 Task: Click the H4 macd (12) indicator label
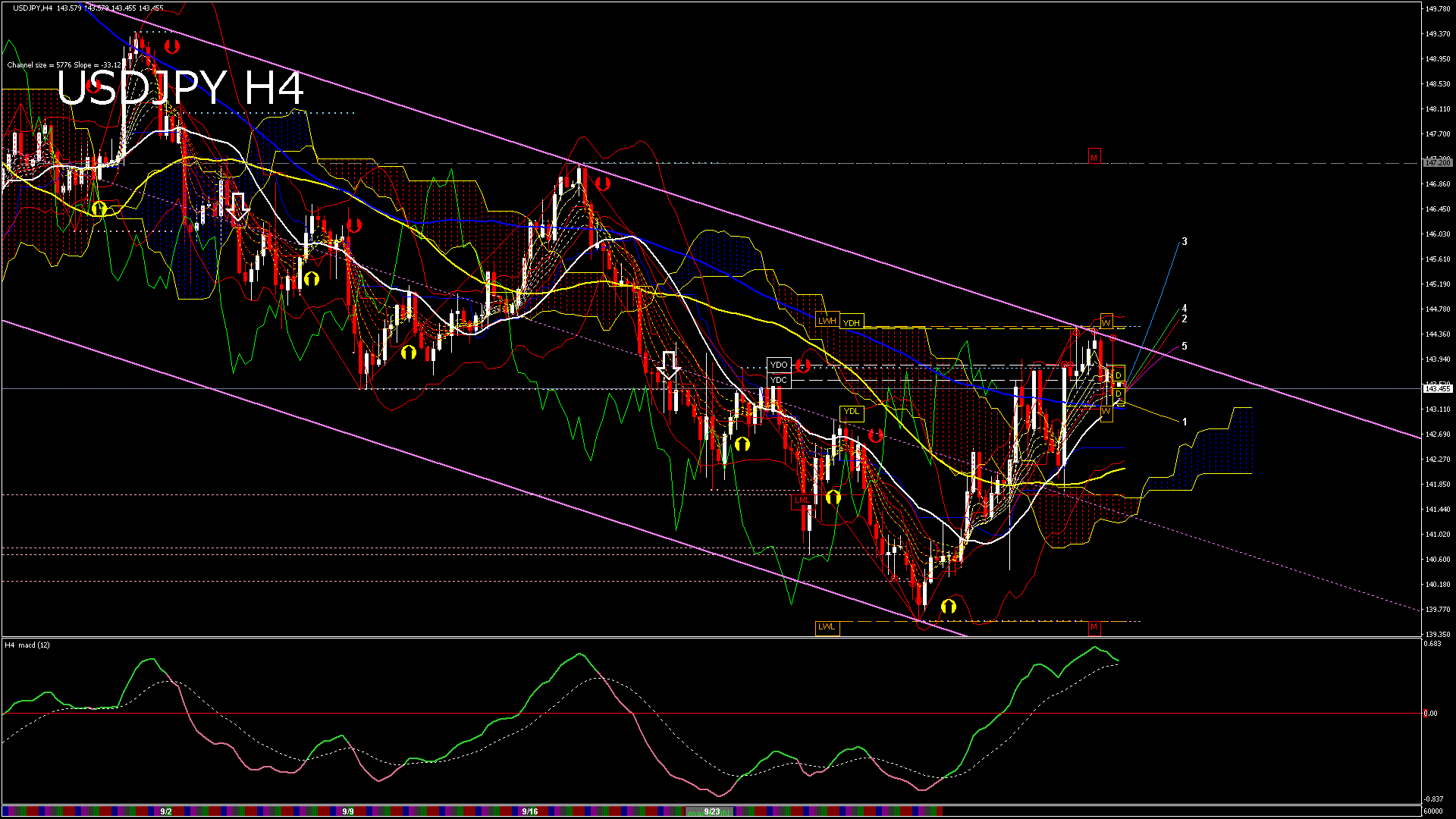[x=27, y=645]
